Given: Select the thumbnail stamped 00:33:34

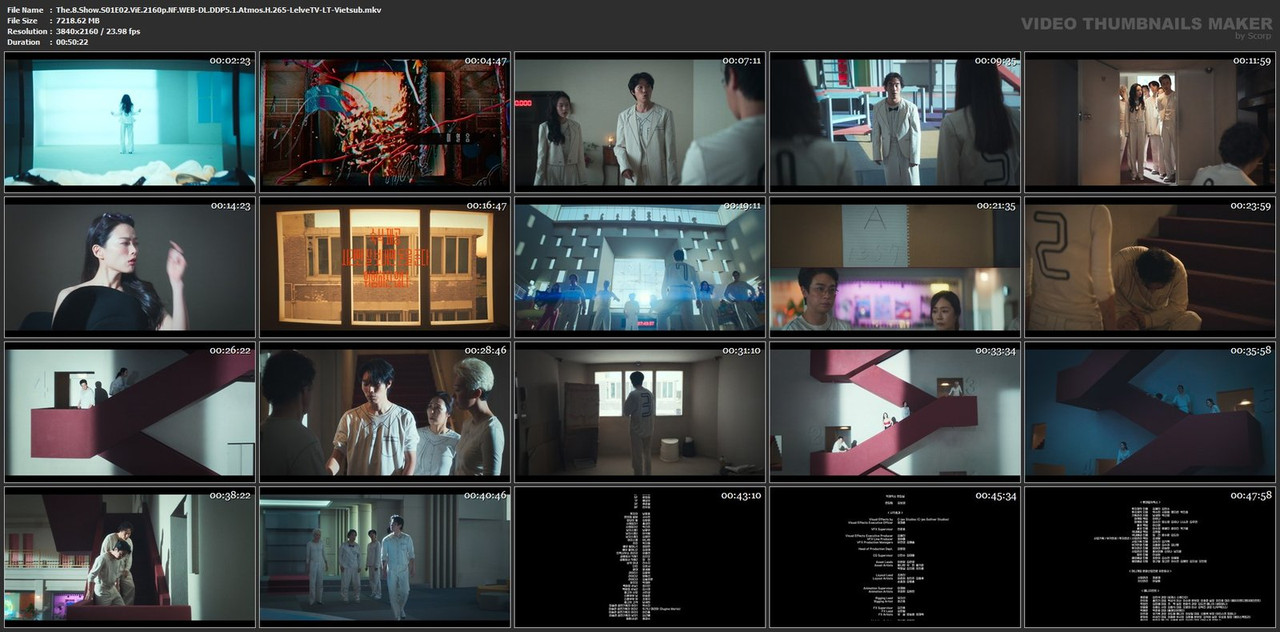Looking at the screenshot, I should coord(895,410).
